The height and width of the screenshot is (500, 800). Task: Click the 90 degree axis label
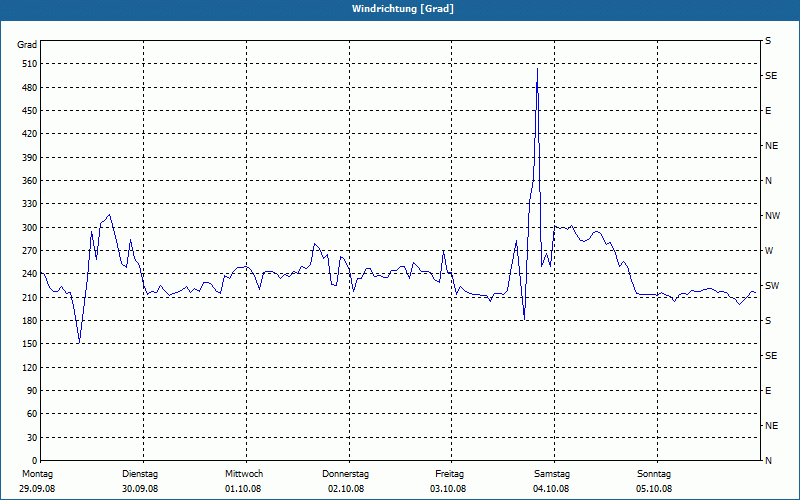33,391
